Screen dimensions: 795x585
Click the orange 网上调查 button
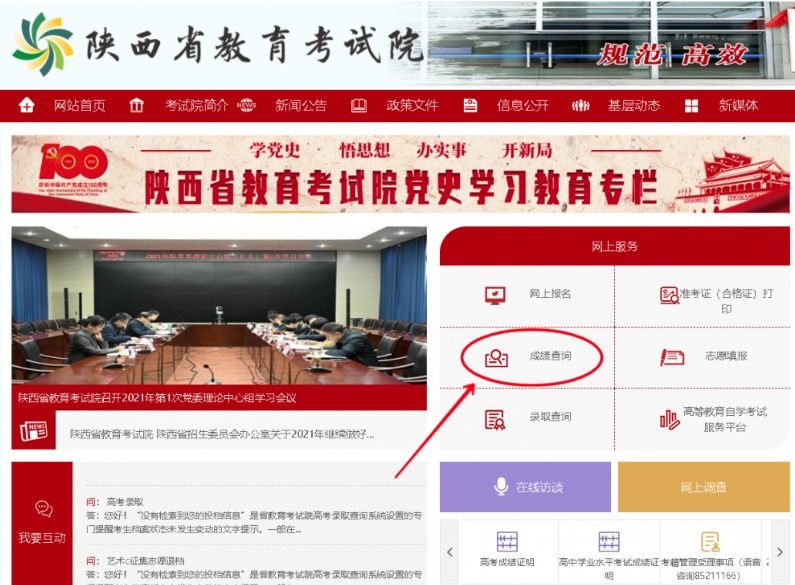click(x=703, y=487)
